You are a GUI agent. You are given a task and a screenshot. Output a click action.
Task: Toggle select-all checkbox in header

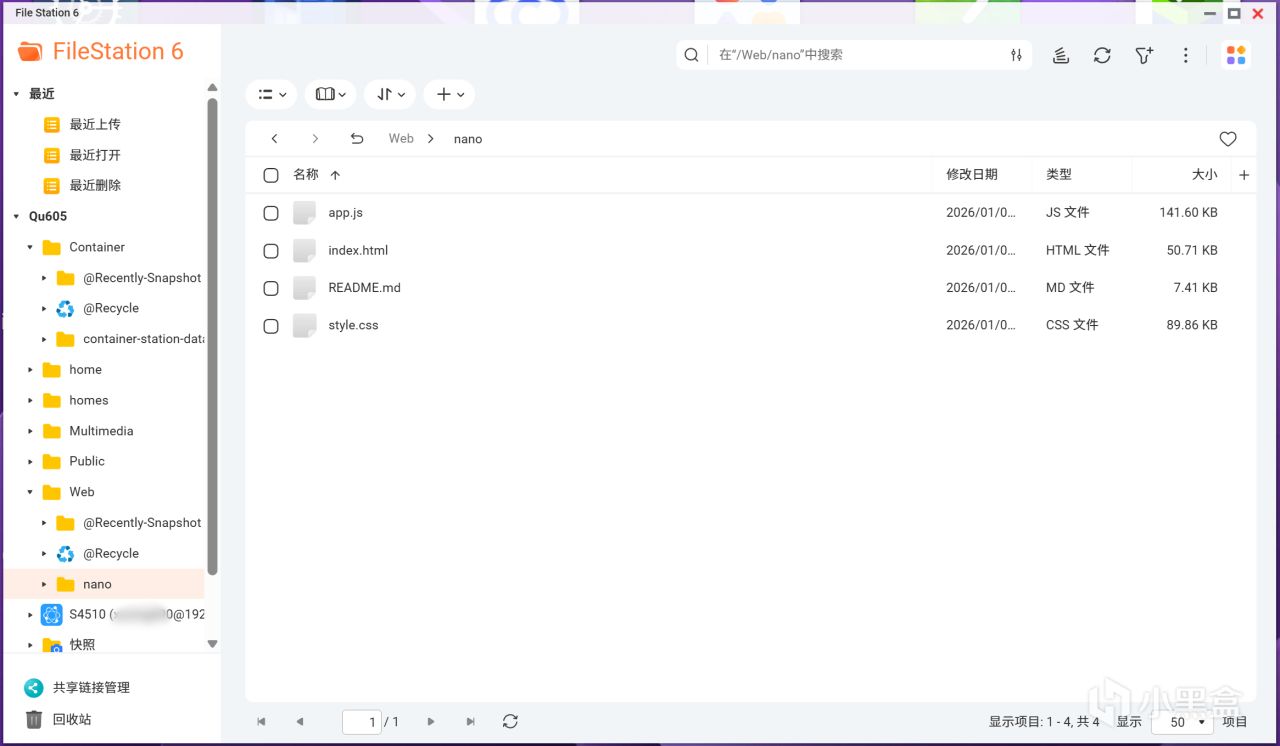(271, 175)
